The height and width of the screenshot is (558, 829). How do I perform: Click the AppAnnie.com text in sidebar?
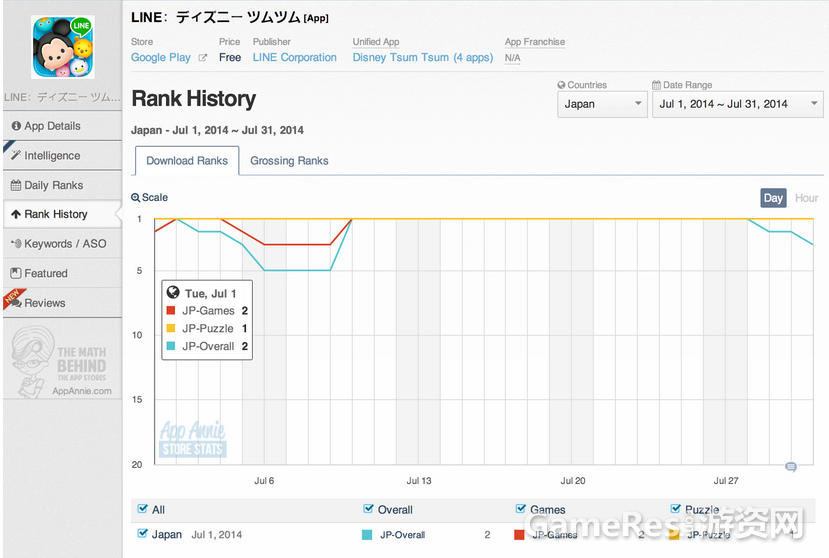pos(82,391)
